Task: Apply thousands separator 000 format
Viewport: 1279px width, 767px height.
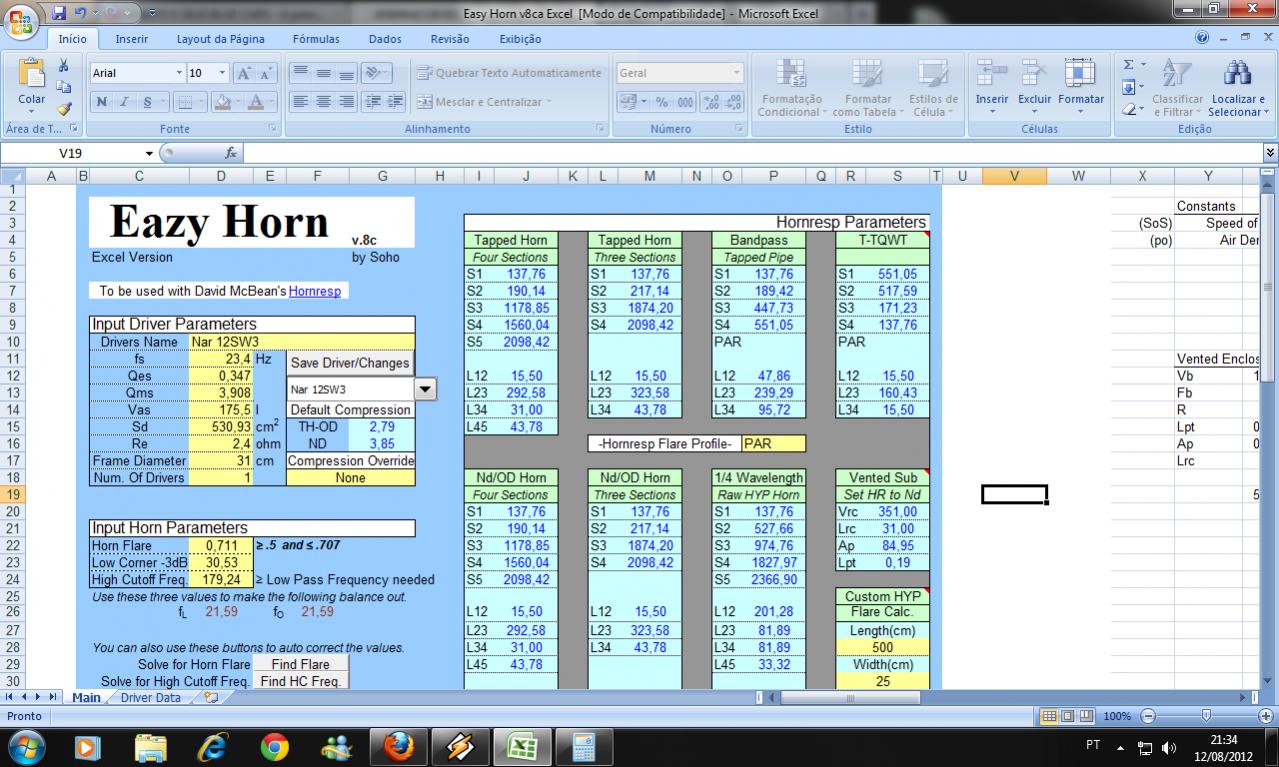Action: tap(685, 101)
